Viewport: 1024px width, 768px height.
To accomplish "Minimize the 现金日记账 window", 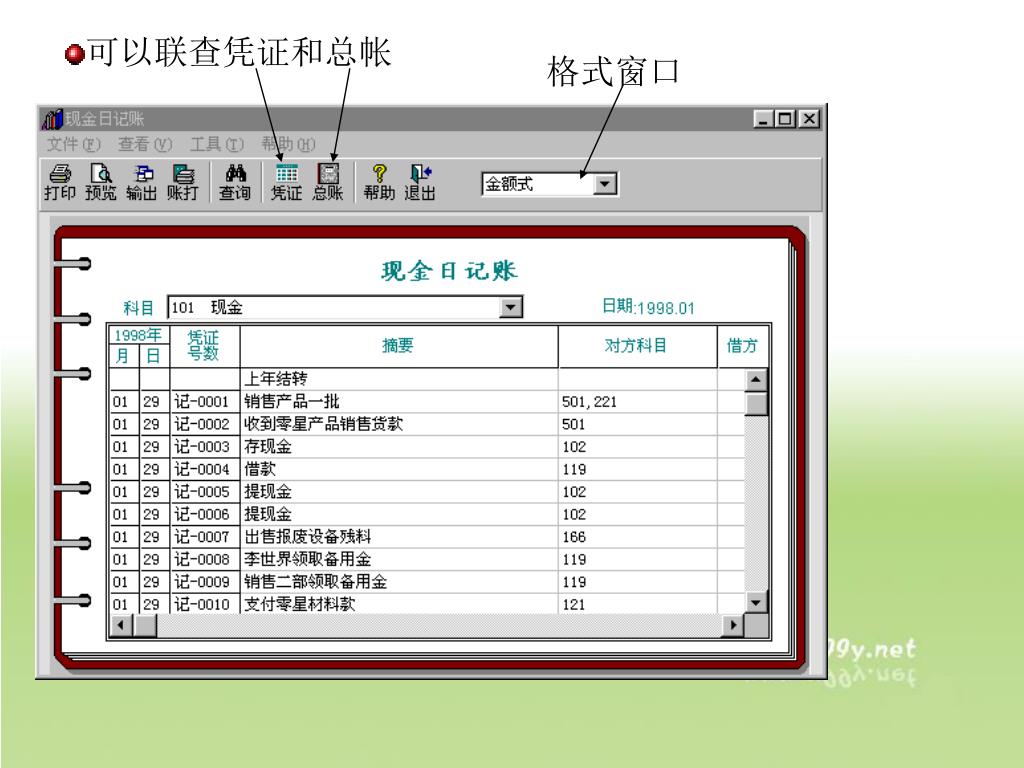I will pyautogui.click(x=763, y=119).
